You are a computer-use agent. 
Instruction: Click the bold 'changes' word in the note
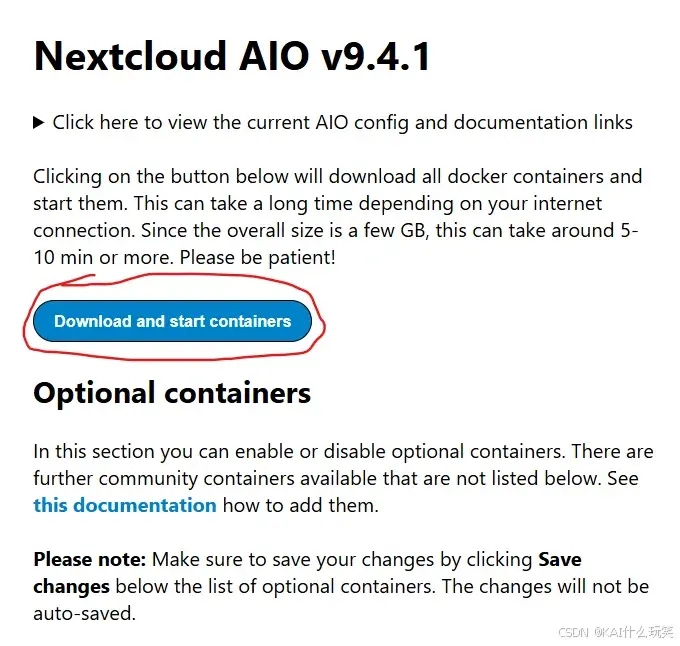[x=72, y=587]
